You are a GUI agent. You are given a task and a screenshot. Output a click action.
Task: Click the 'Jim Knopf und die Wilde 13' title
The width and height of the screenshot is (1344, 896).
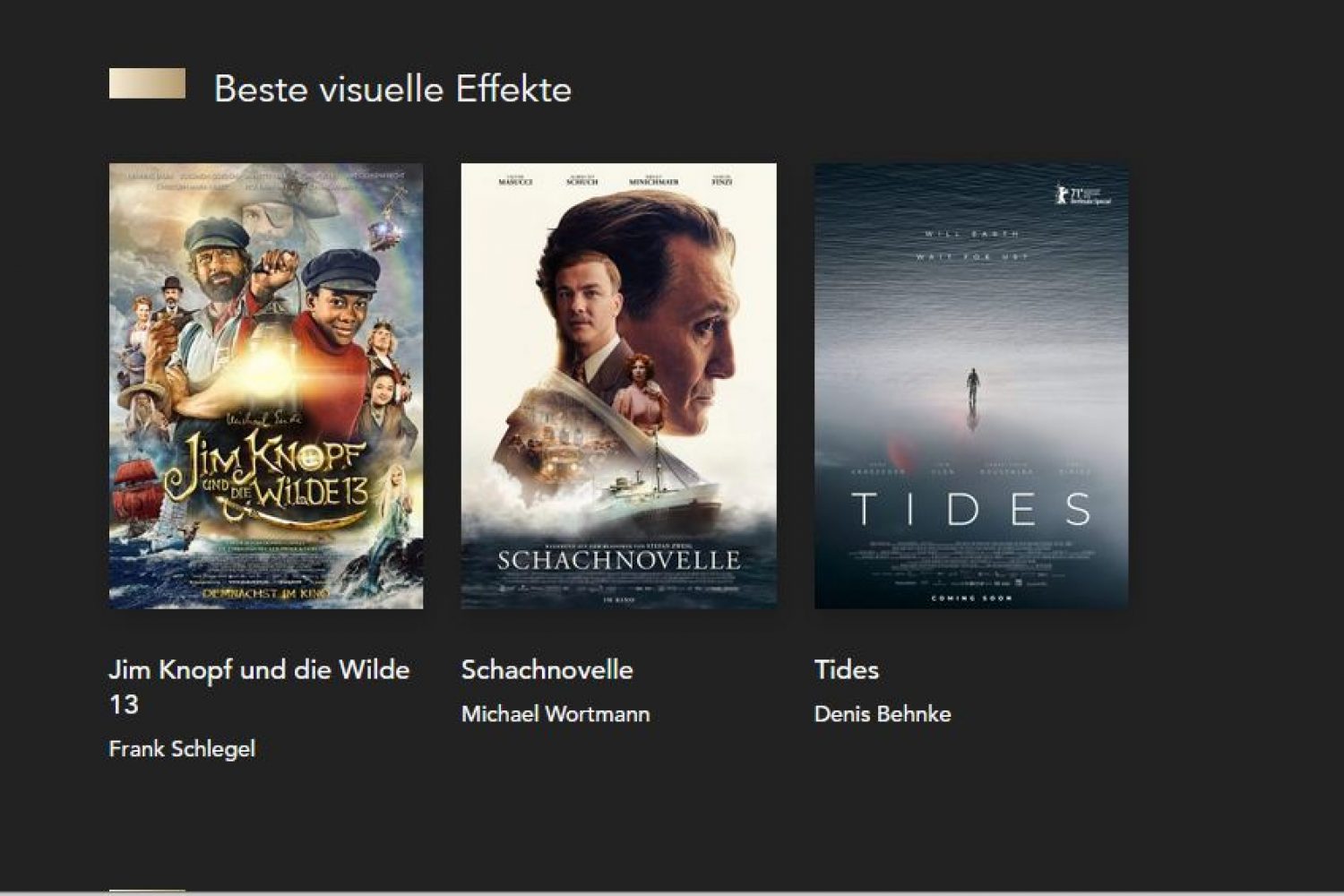point(260,687)
